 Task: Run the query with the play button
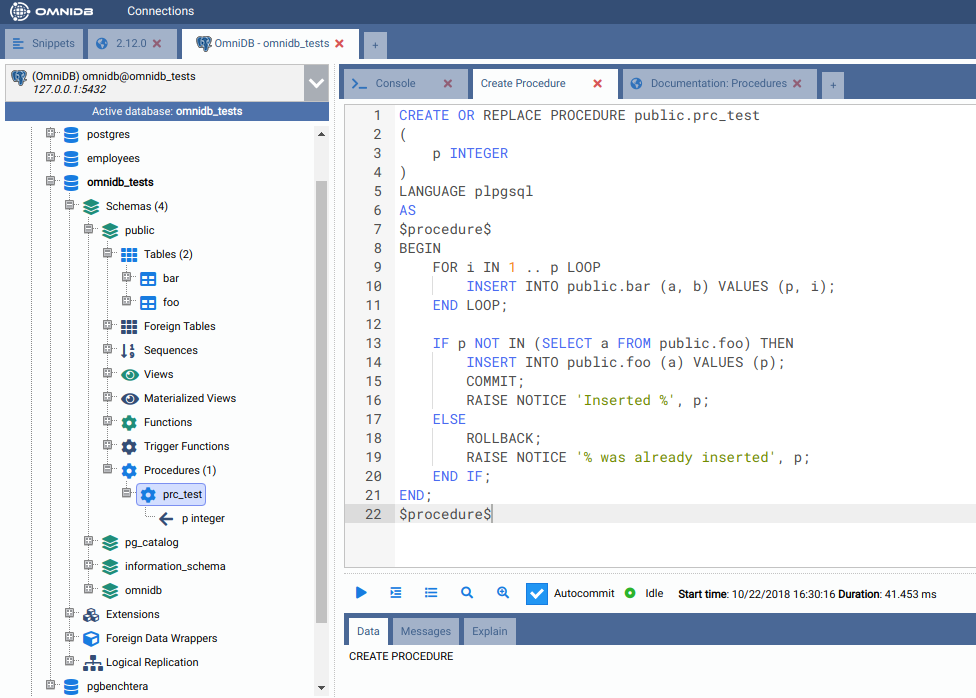[361, 593]
